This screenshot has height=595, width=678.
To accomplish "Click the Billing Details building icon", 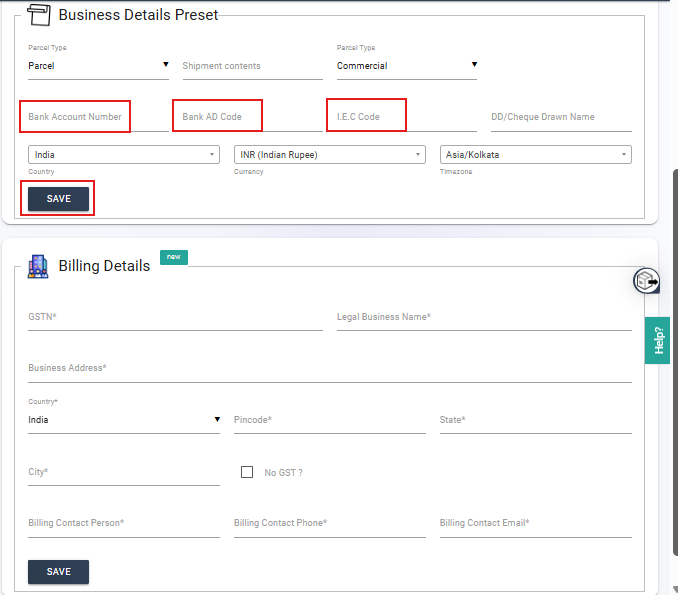I will pos(38,266).
